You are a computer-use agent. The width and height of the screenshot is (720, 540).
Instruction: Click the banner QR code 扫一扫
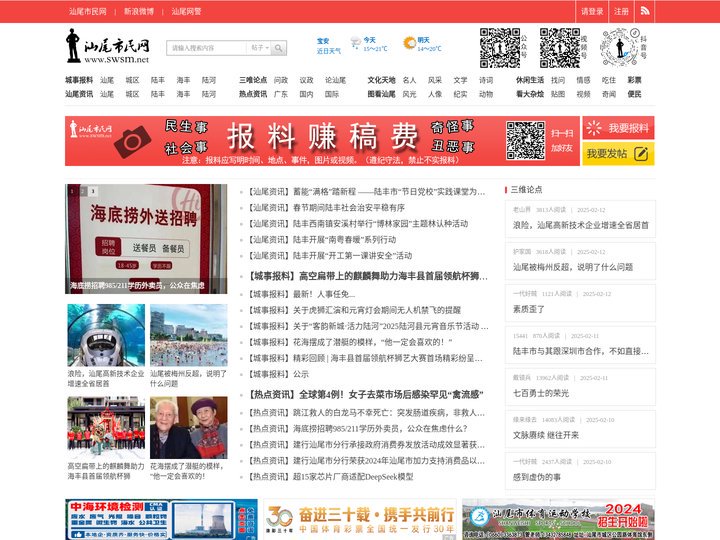(525, 141)
